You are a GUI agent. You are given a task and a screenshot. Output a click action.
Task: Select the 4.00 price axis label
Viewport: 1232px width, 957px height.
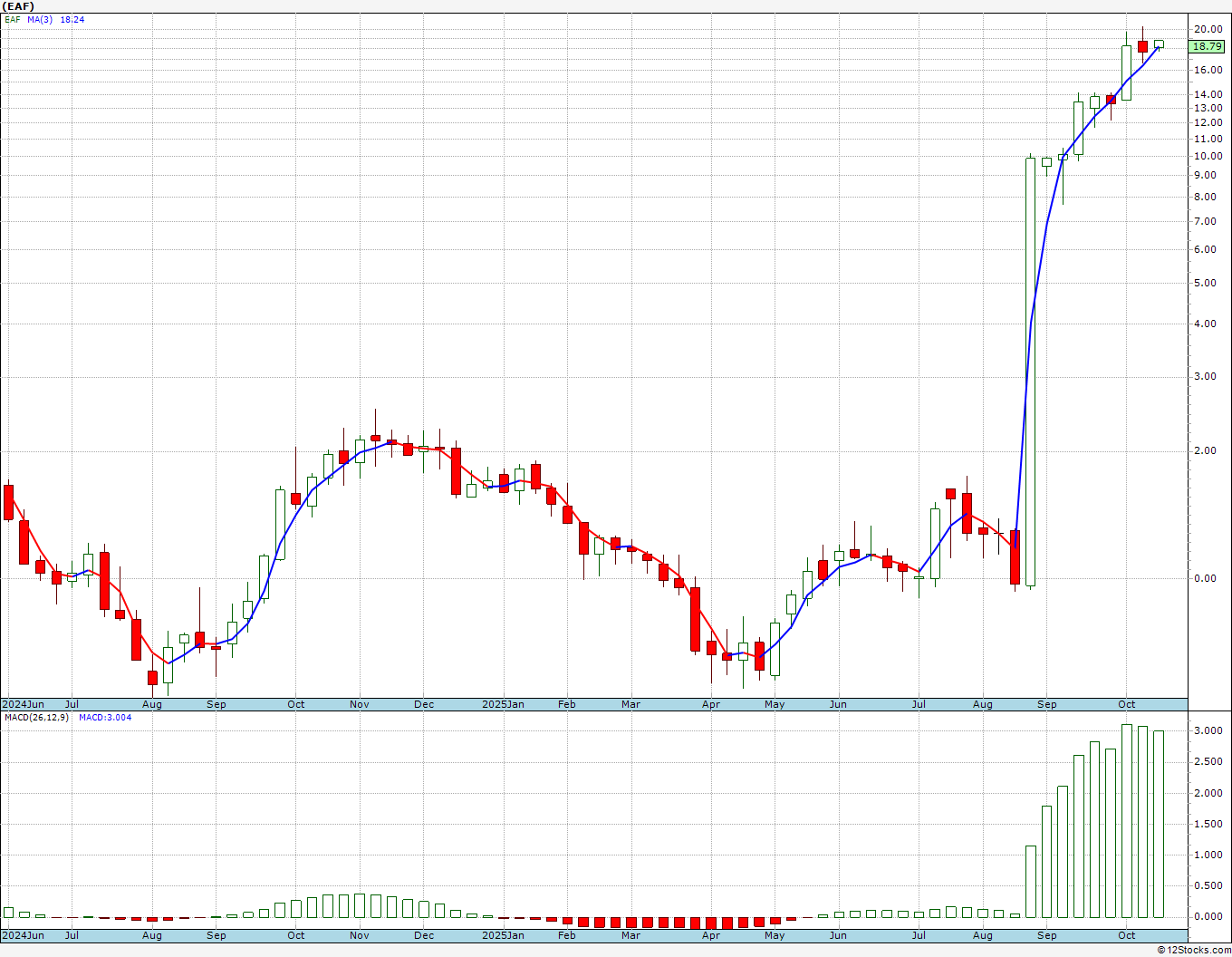(1205, 324)
